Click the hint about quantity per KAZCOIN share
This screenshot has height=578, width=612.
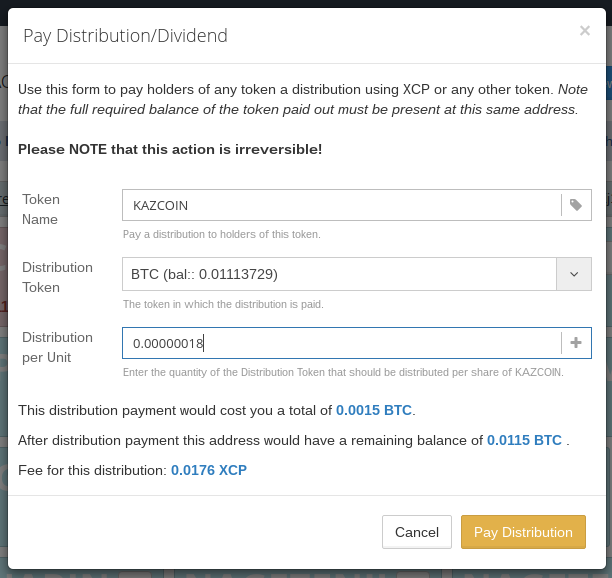(343, 372)
